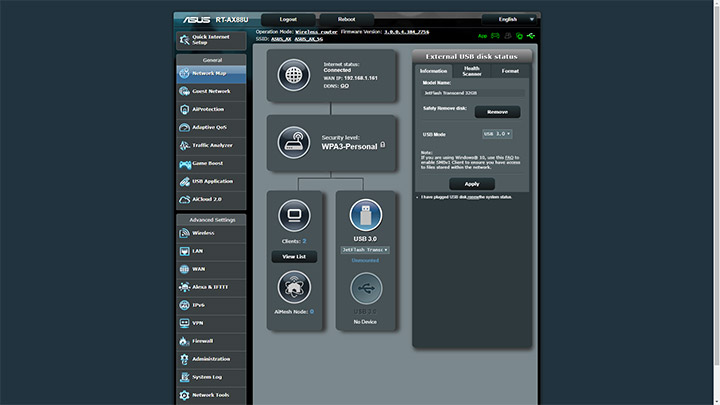Expand the USB Mode dropdown

[497, 133]
